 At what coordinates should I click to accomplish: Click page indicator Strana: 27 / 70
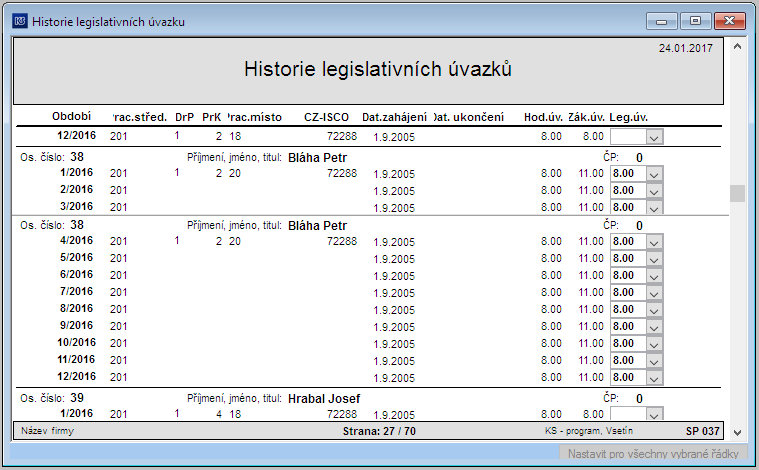point(379,431)
